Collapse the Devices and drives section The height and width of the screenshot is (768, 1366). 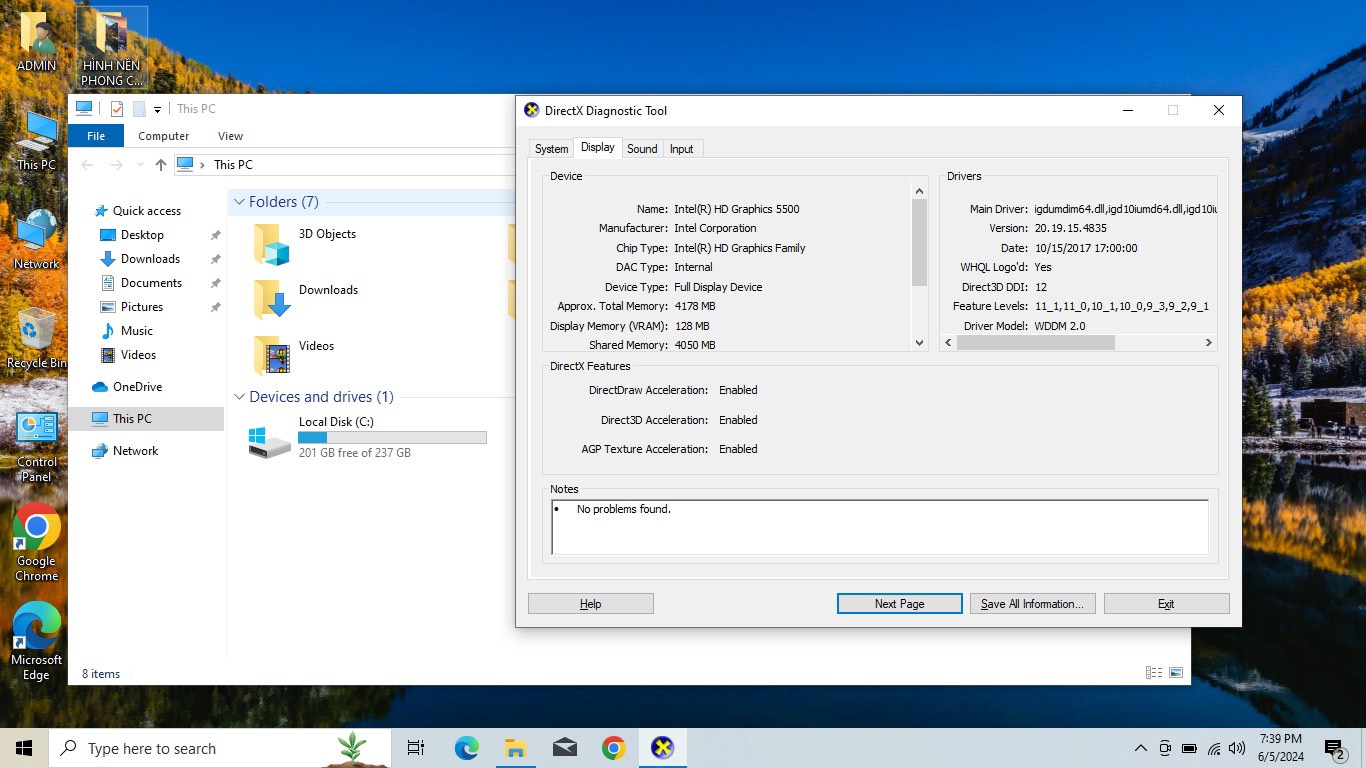click(239, 397)
